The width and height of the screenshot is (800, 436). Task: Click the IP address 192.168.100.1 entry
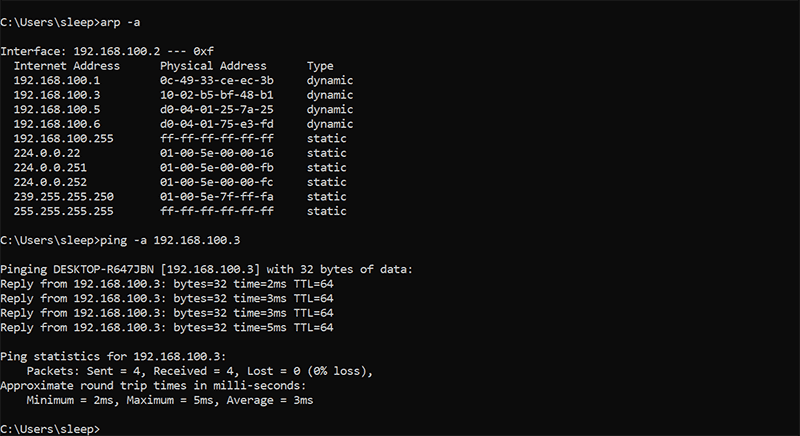[x=57, y=80]
